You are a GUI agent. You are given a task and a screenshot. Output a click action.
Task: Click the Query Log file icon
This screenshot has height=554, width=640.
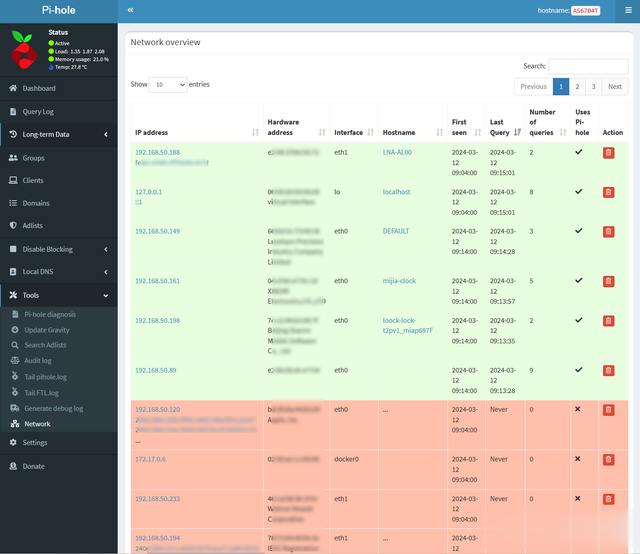[x=13, y=111]
